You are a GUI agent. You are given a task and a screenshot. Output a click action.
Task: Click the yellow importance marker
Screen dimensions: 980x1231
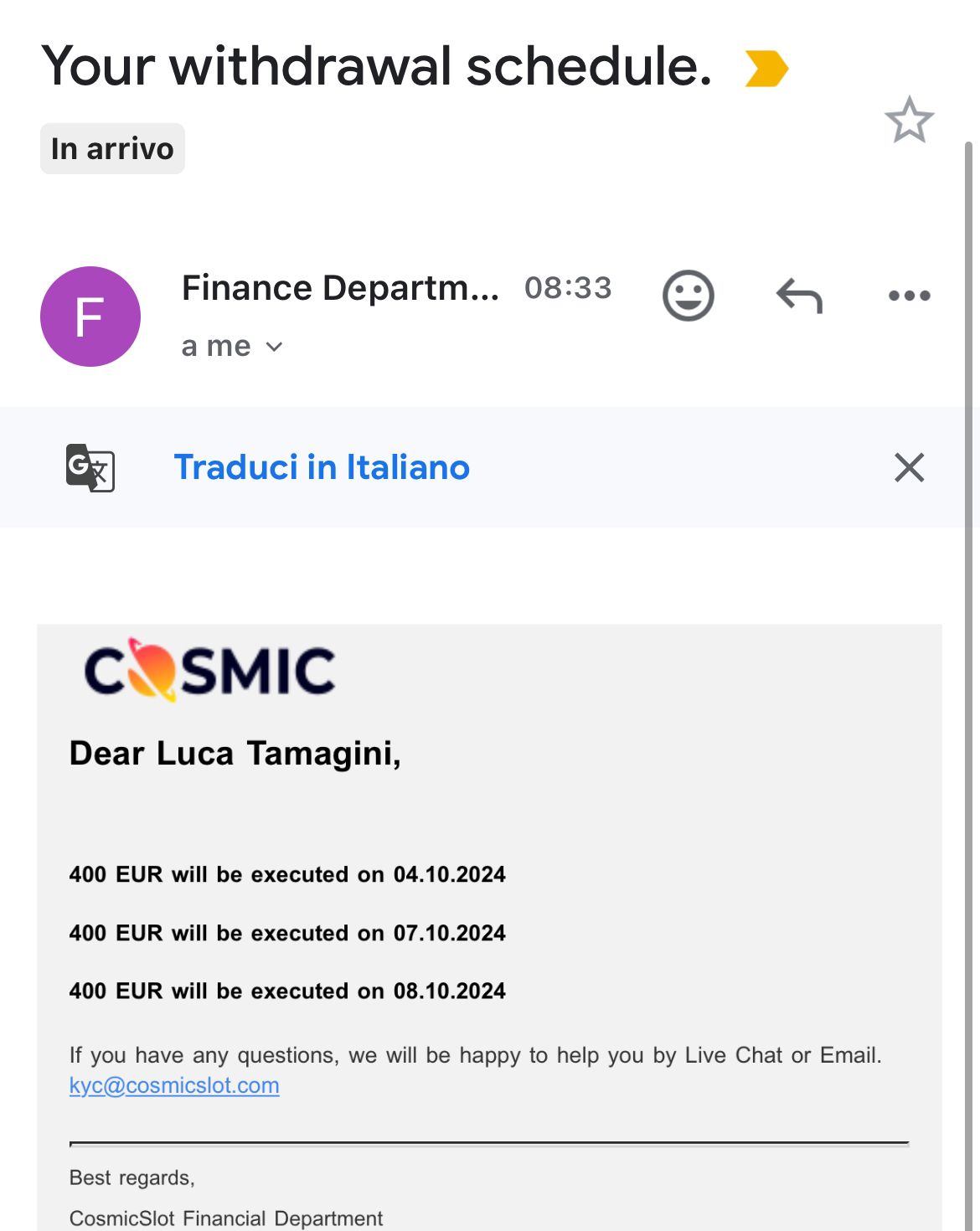click(766, 69)
